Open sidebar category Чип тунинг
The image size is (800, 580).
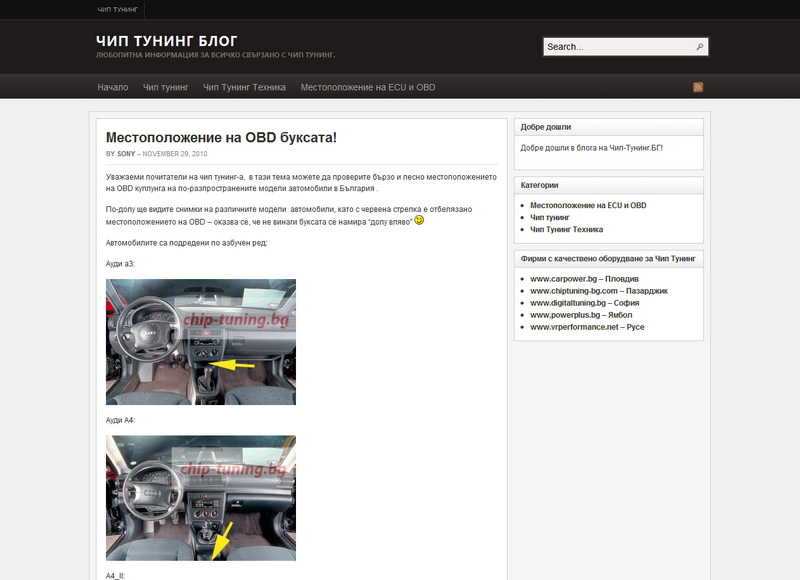(x=550, y=217)
